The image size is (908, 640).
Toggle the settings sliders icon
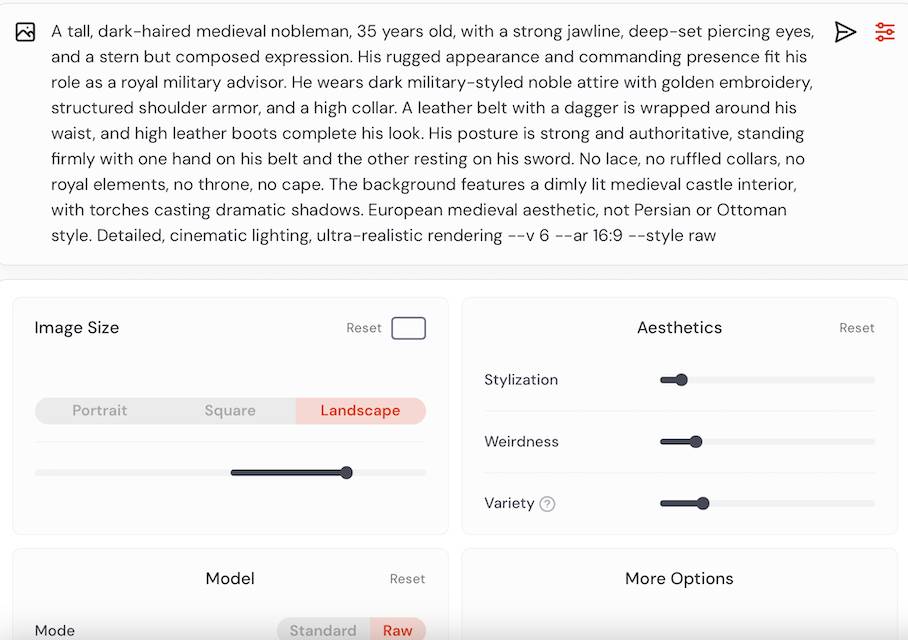[x=885, y=32]
